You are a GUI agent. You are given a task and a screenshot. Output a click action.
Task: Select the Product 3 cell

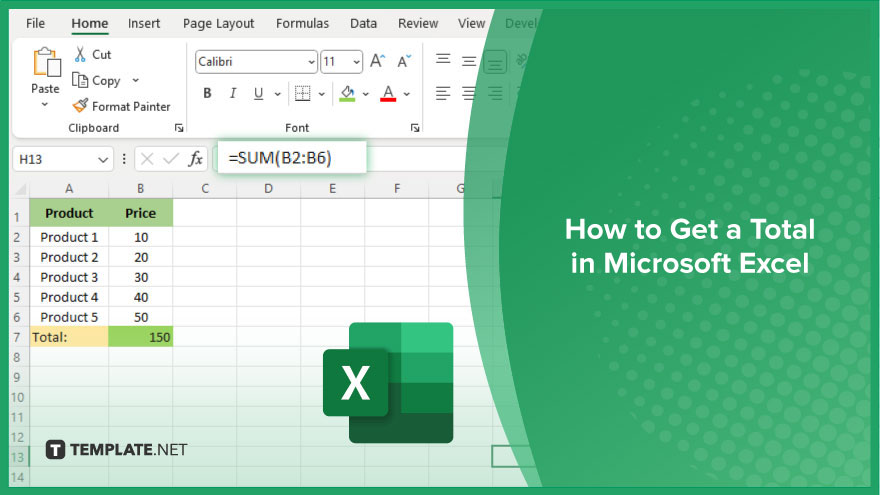tap(69, 277)
